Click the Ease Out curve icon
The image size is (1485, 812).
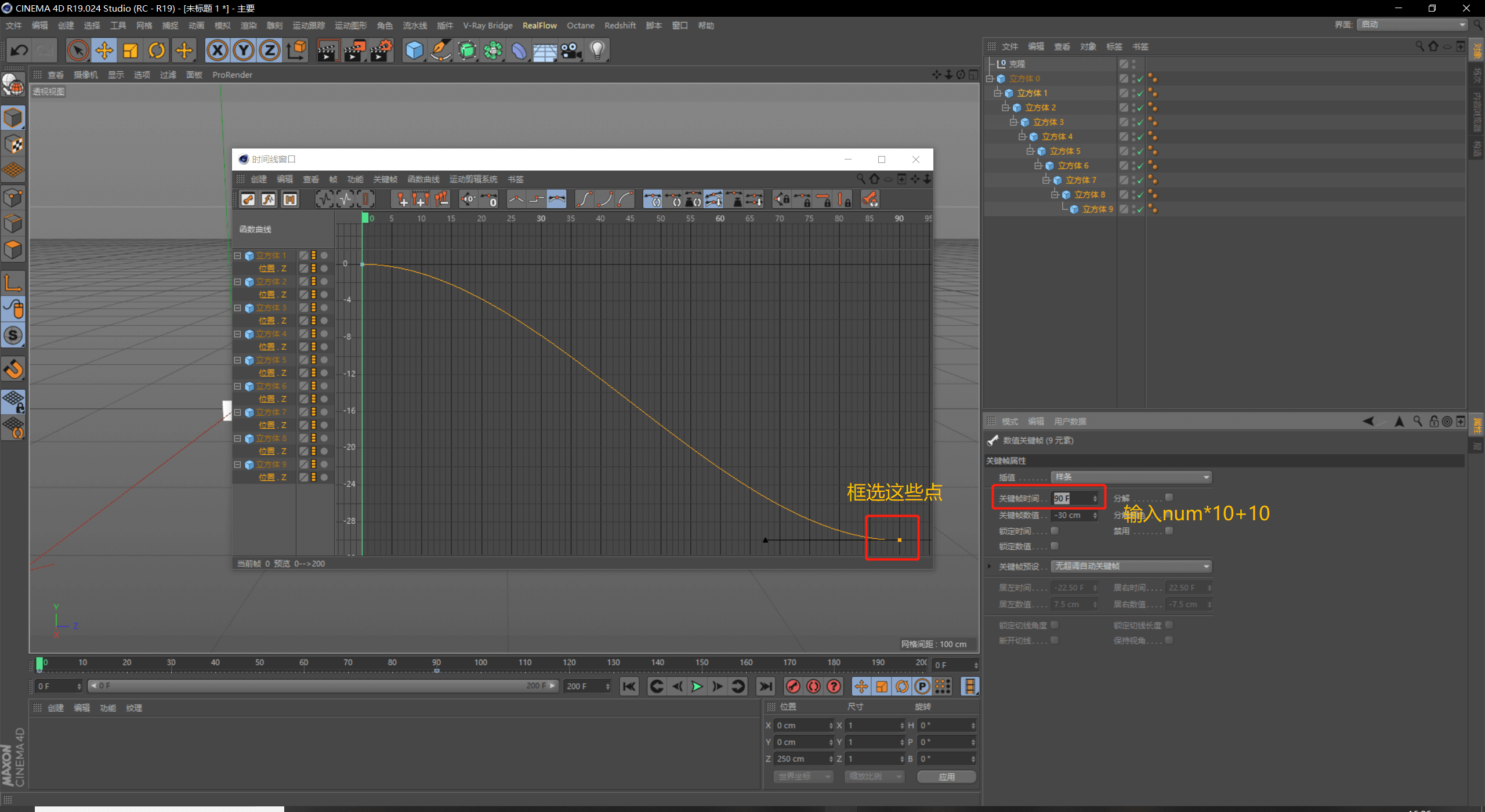(x=625, y=200)
